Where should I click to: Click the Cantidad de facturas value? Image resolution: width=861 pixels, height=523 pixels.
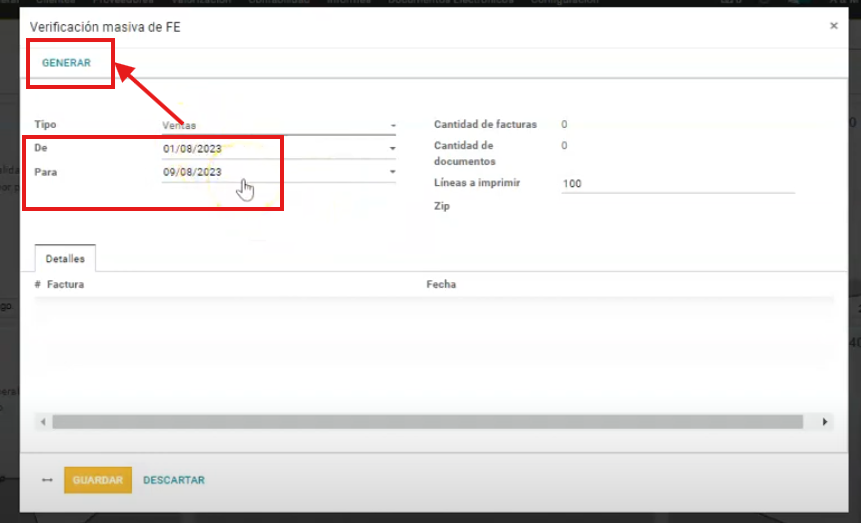564,125
